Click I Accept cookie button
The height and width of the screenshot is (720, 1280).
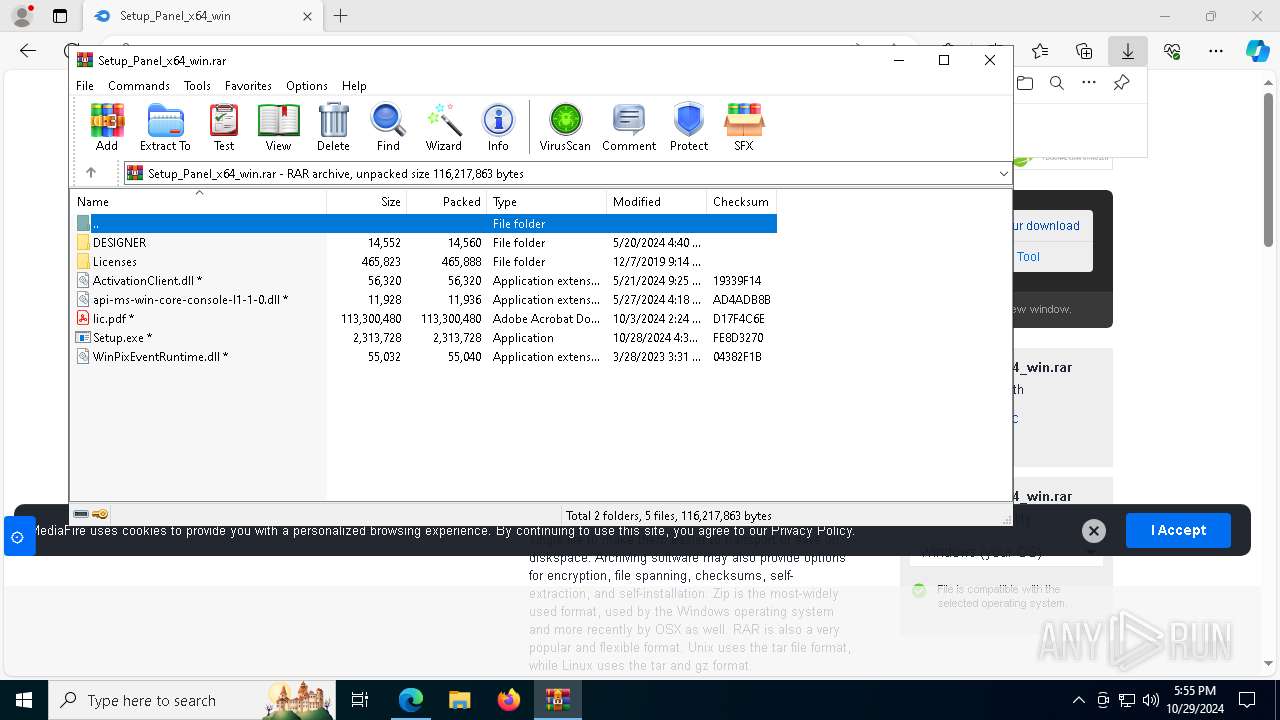click(1178, 530)
